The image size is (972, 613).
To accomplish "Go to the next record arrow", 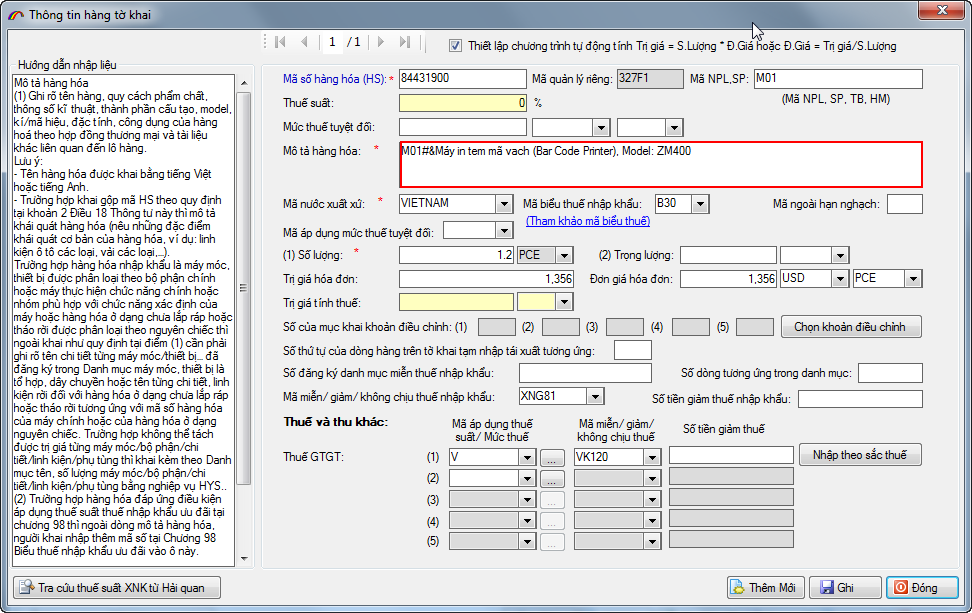I will [x=381, y=42].
